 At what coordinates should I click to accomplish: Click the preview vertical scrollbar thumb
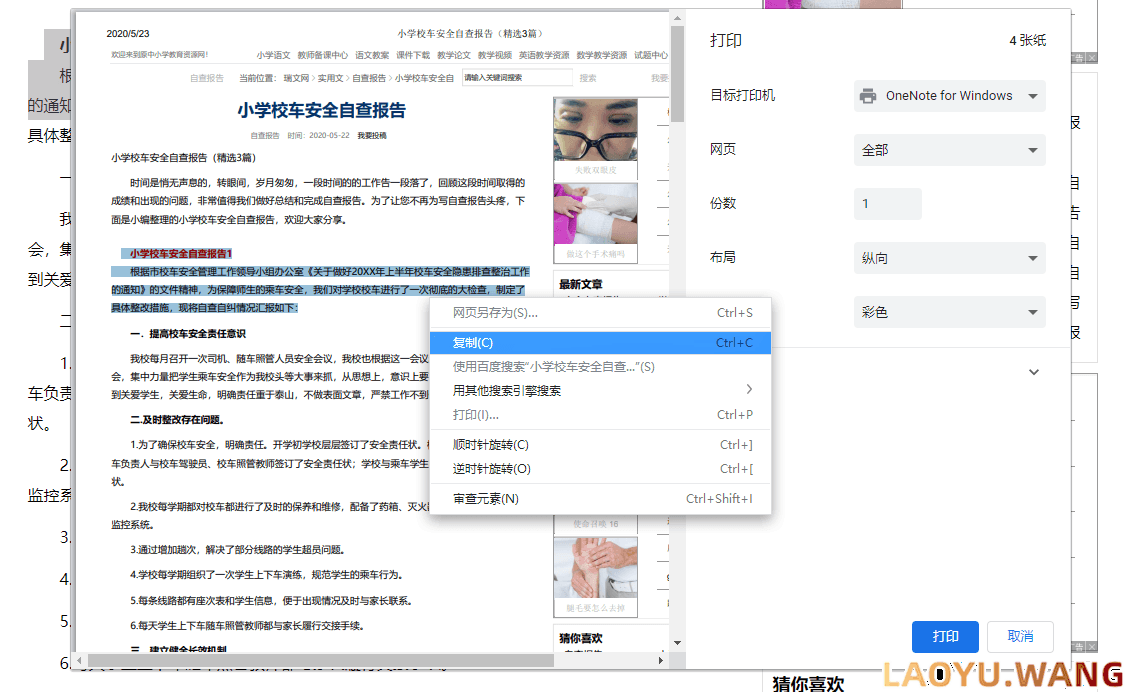(677, 73)
